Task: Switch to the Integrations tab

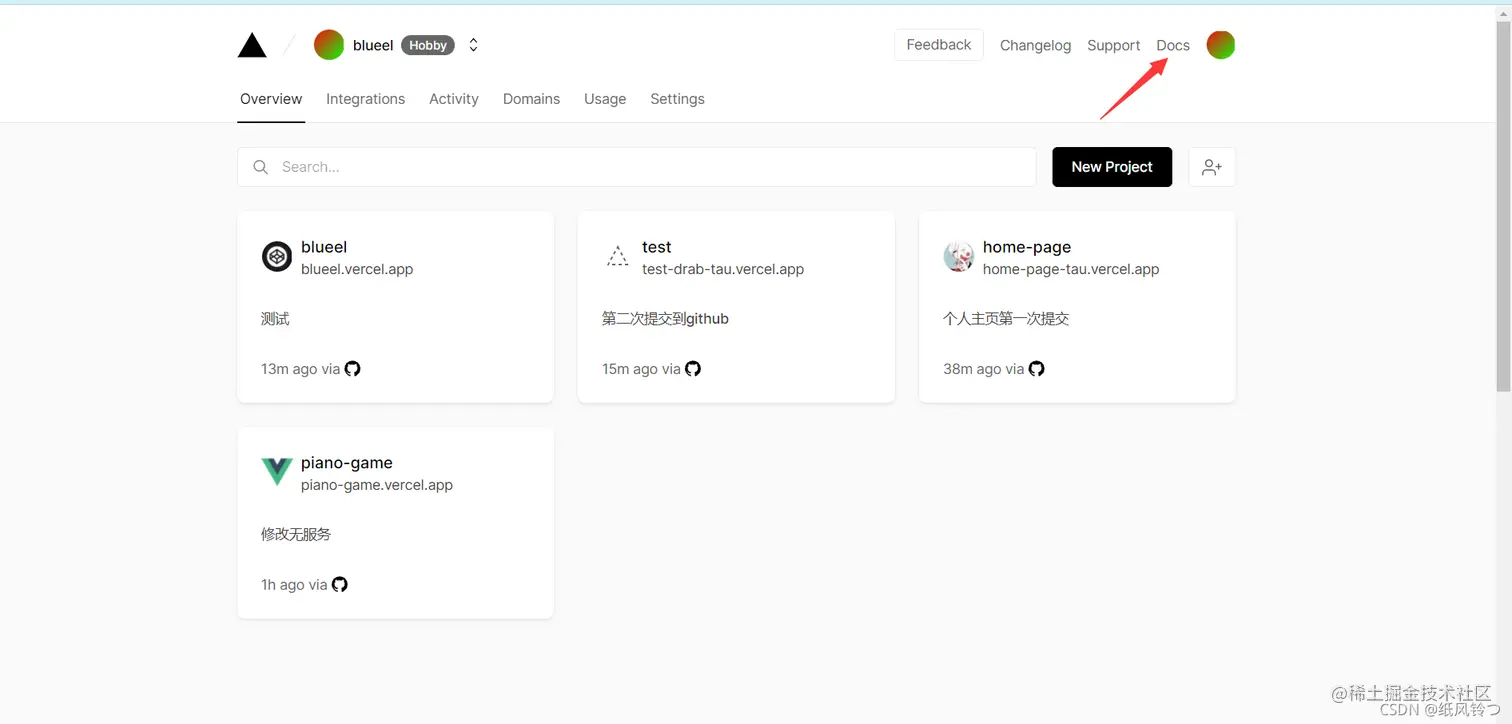Action: click(365, 99)
